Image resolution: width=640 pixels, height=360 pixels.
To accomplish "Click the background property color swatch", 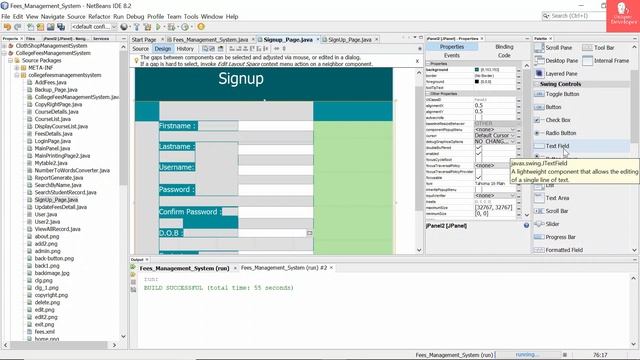I will click(x=477, y=70).
